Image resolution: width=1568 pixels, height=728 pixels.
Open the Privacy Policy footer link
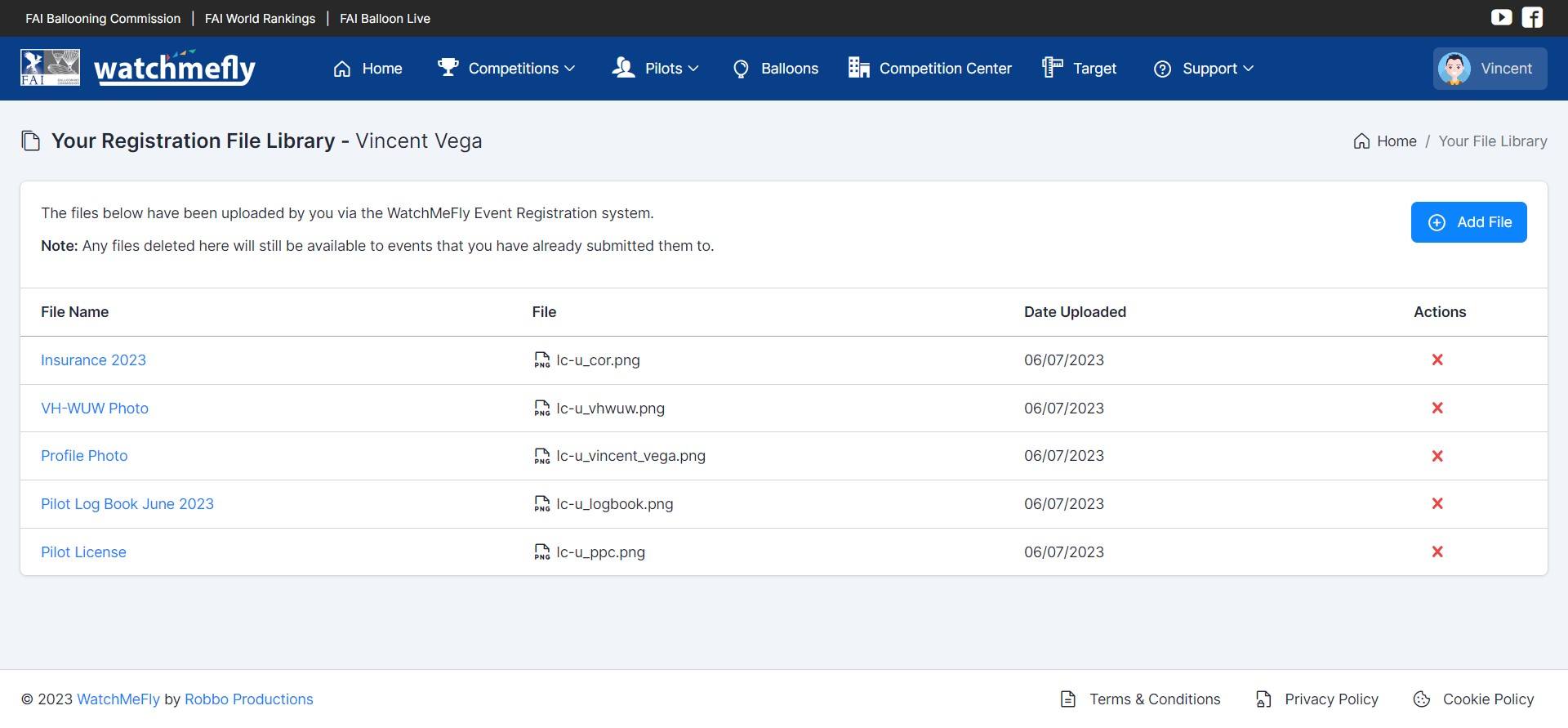[x=1330, y=699]
